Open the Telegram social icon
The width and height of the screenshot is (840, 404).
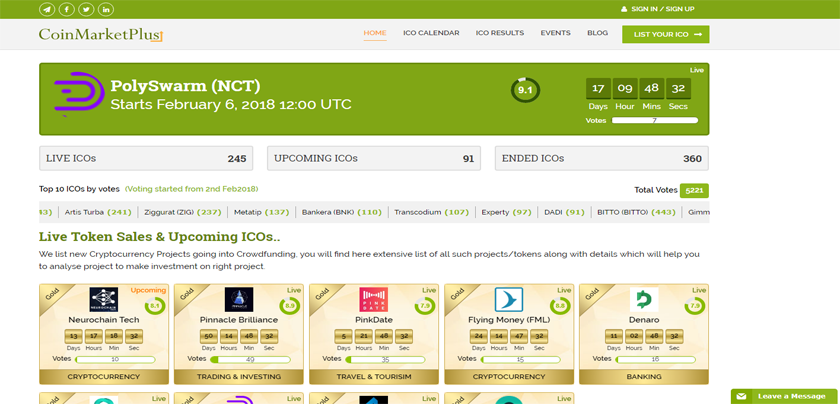47,9
